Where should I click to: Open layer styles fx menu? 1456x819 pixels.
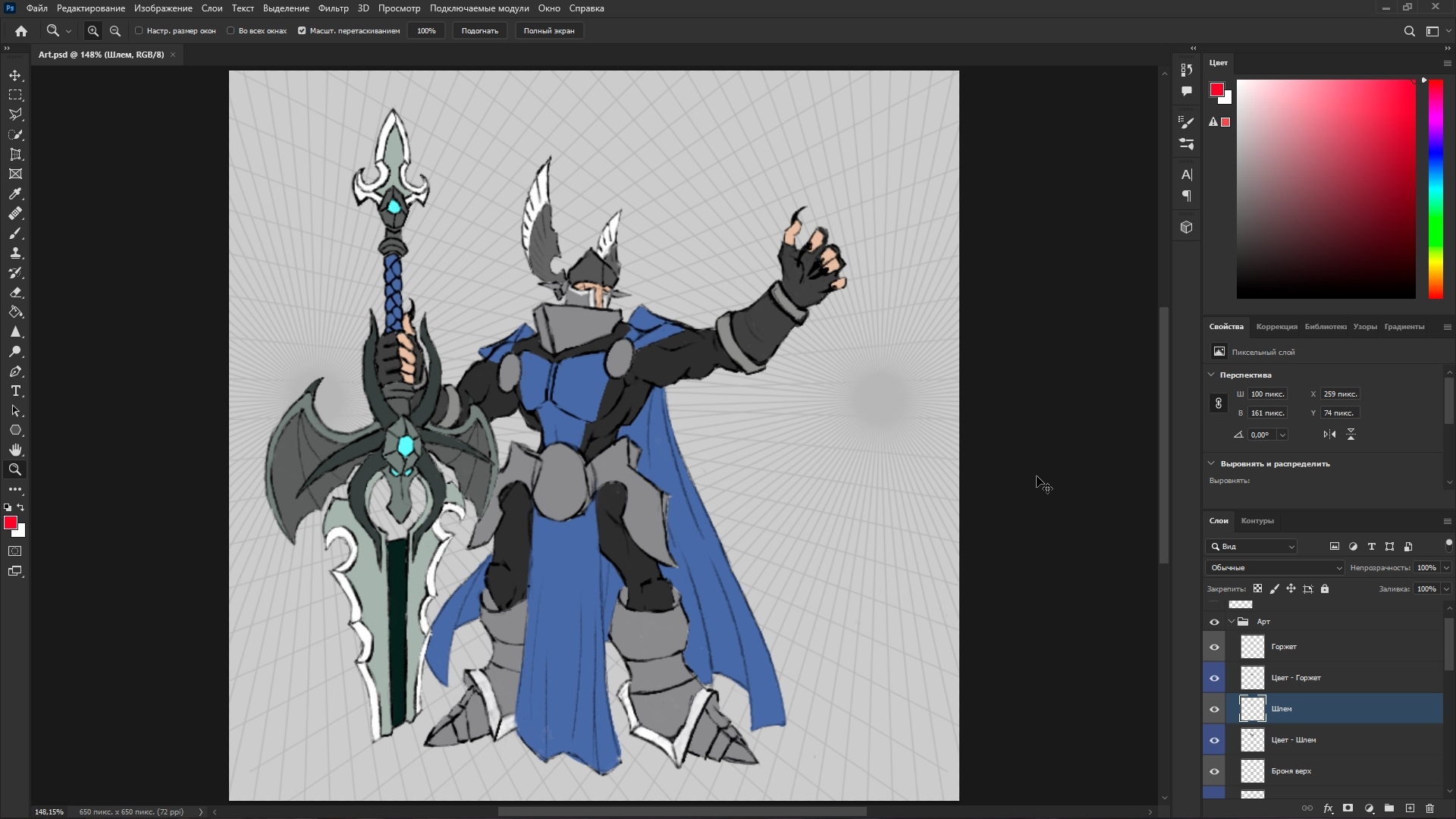(1328, 808)
